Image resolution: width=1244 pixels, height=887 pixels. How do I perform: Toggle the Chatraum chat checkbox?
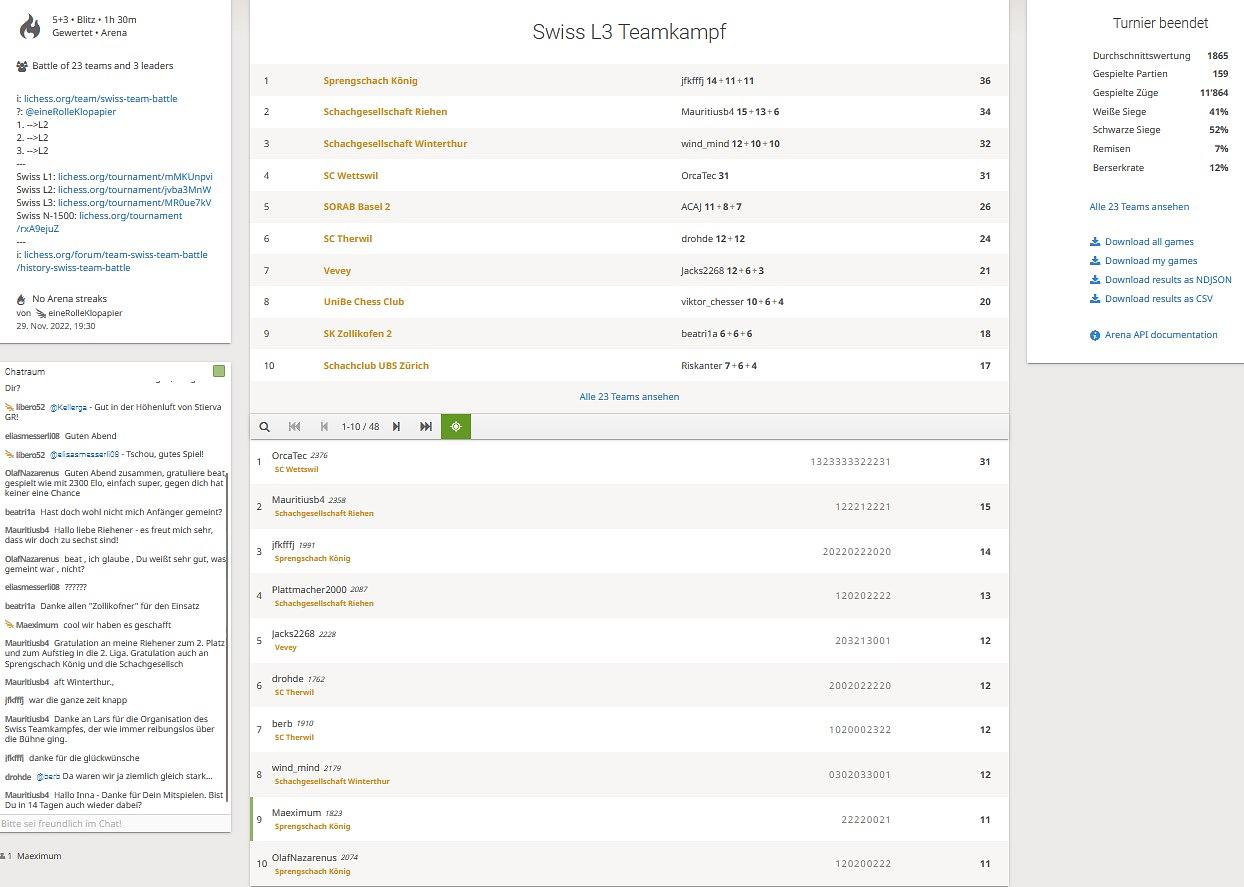point(219,371)
